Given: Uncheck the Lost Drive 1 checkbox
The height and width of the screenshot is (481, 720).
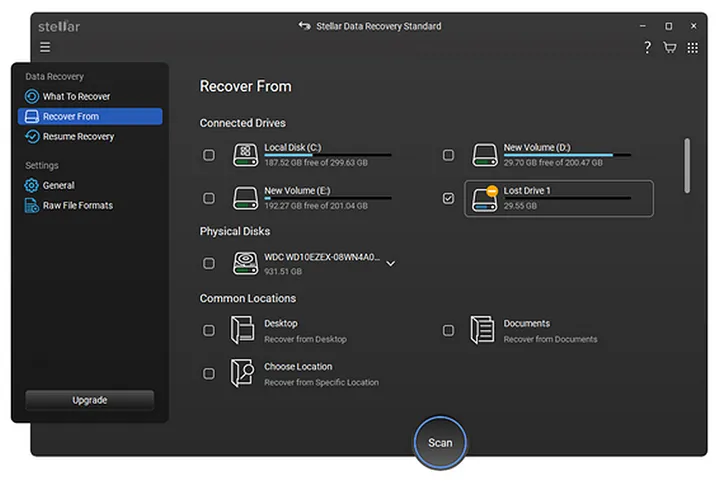Looking at the screenshot, I should [448, 198].
